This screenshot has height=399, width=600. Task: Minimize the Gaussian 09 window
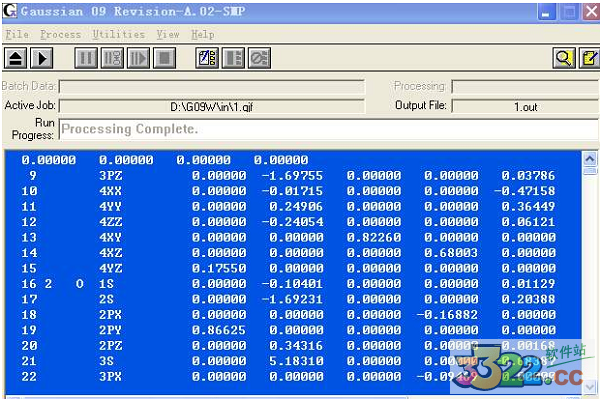[546, 12]
